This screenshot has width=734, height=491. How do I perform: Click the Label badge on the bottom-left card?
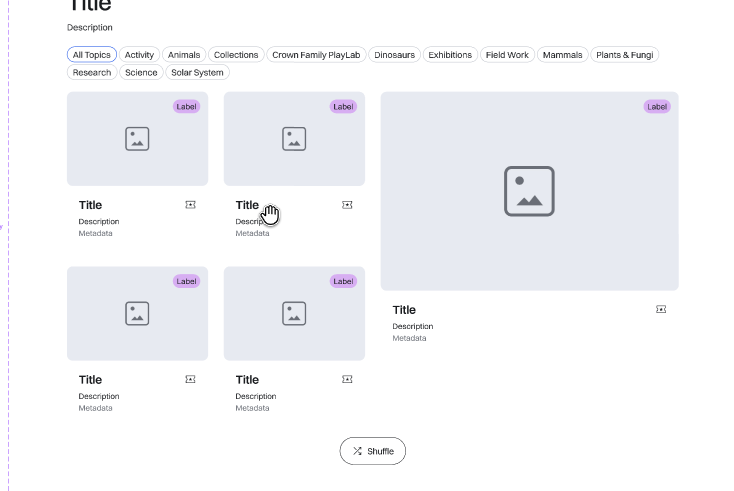186,281
